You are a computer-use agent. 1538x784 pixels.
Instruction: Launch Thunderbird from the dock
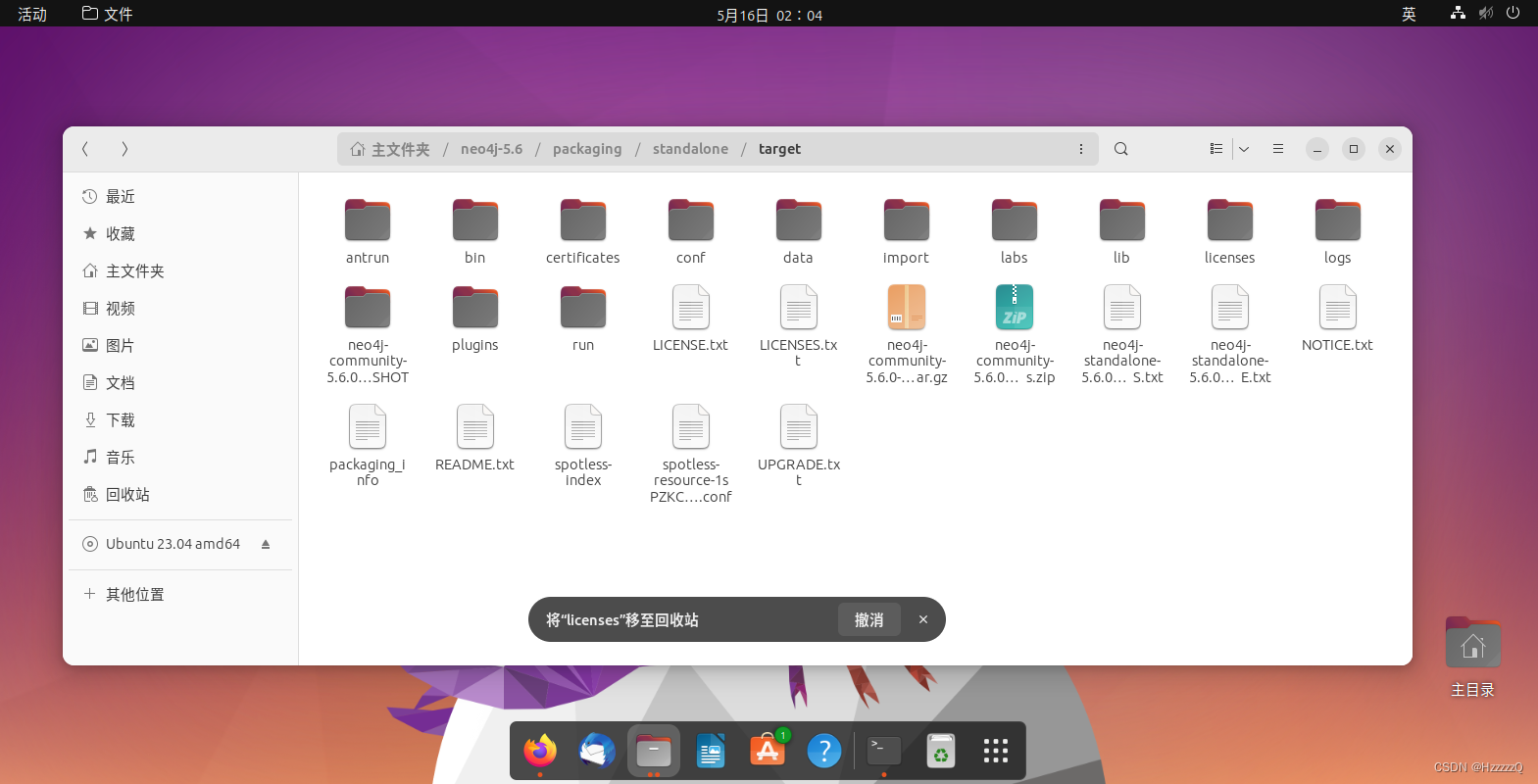point(597,752)
